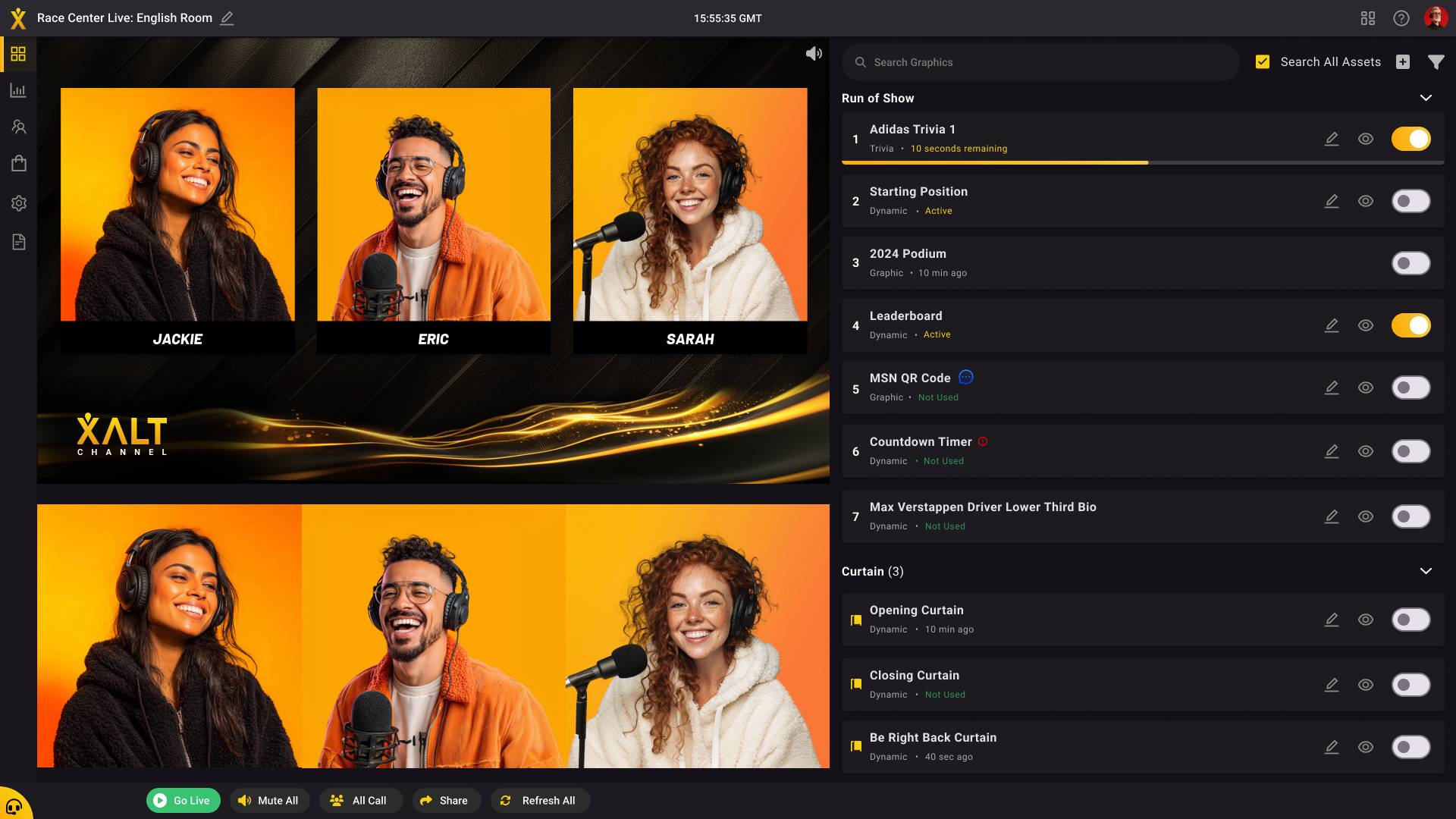Click the Filter icon above the graphics list
Screen dimensions: 1456x819
(1436, 62)
